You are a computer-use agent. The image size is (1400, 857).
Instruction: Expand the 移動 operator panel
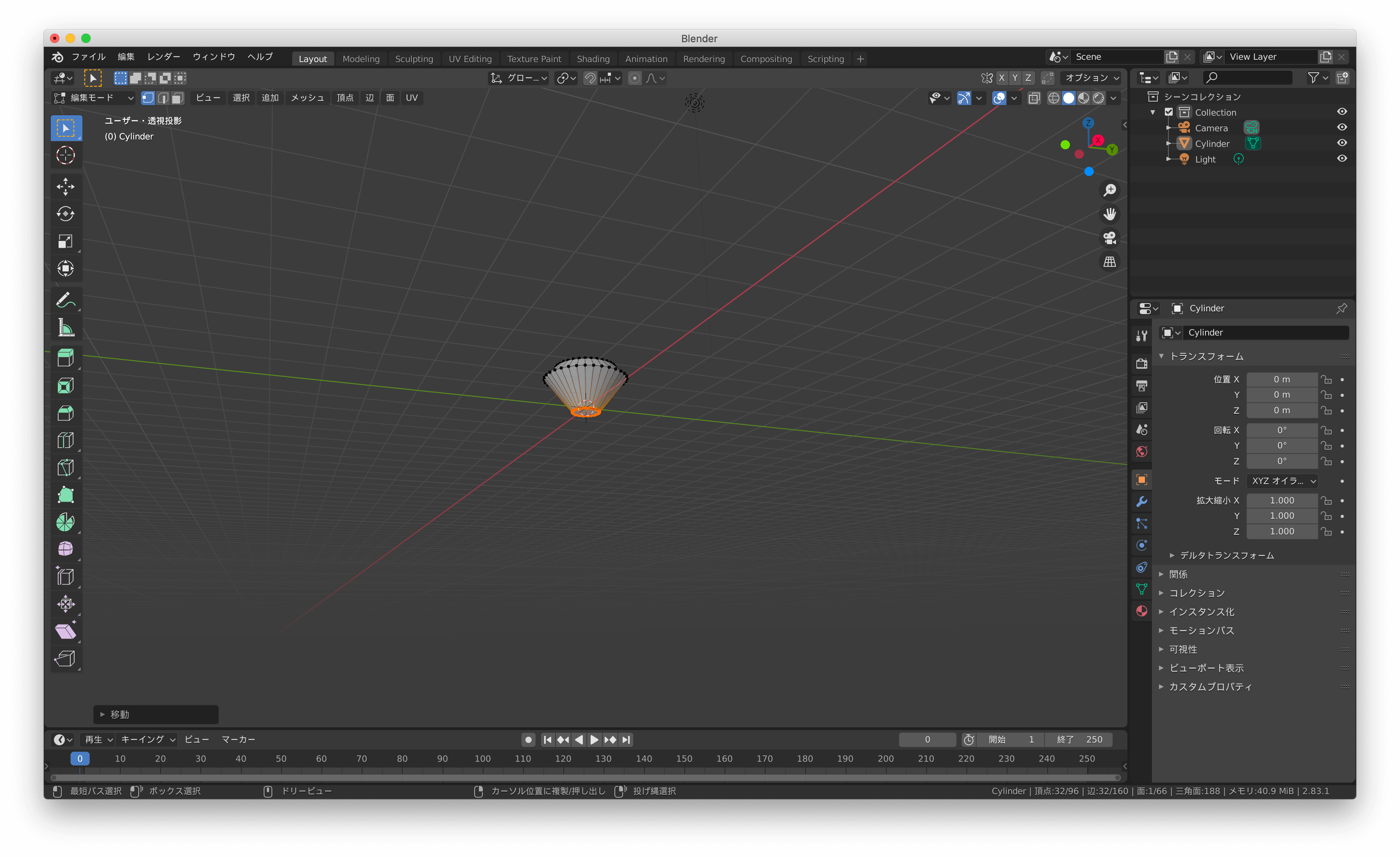point(156,714)
